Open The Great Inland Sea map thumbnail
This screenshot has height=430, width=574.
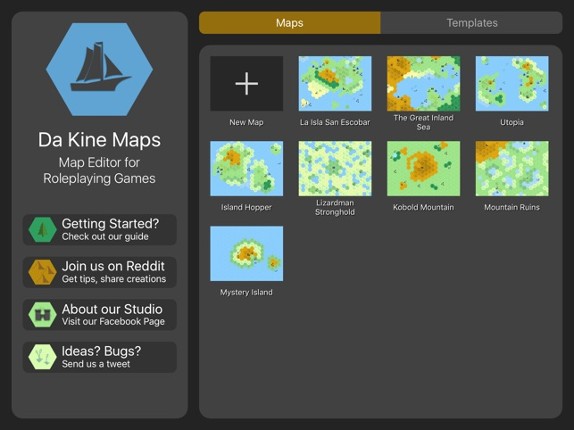coord(424,83)
